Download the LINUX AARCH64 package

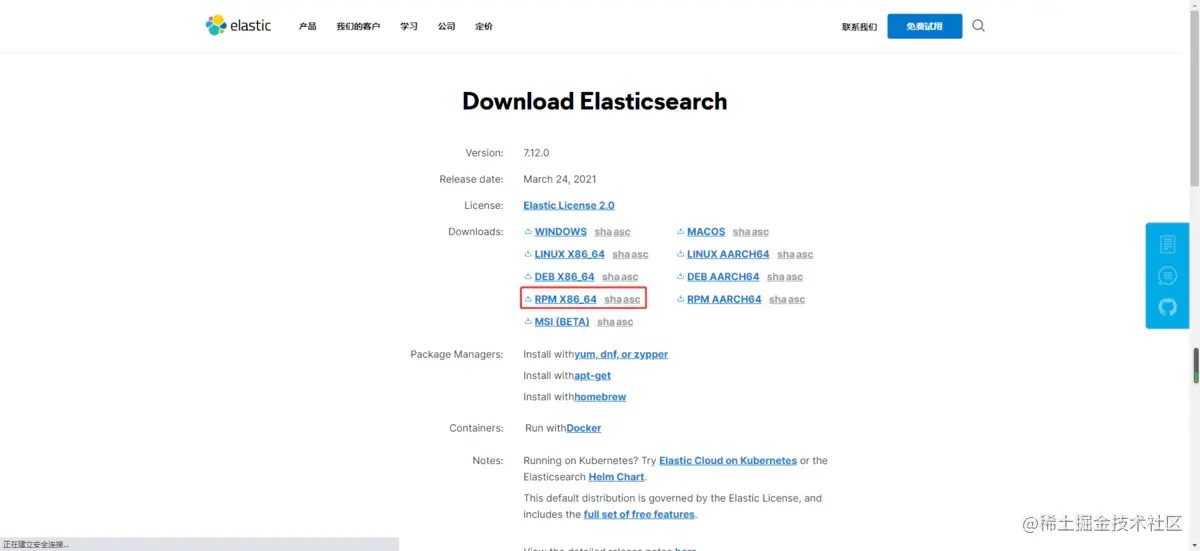tap(728, 254)
